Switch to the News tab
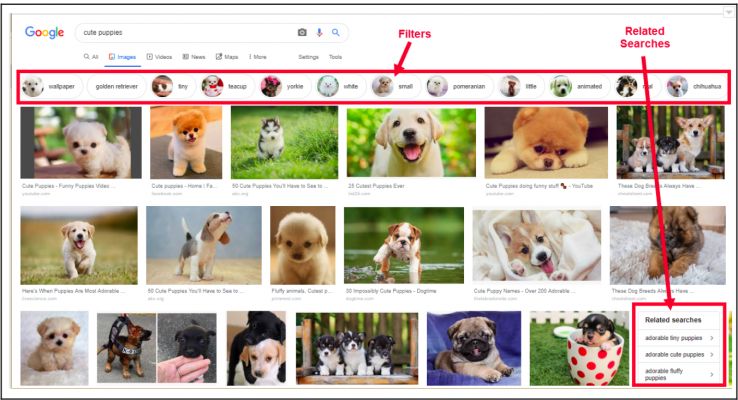The width and height of the screenshot is (738, 400). 192,57
